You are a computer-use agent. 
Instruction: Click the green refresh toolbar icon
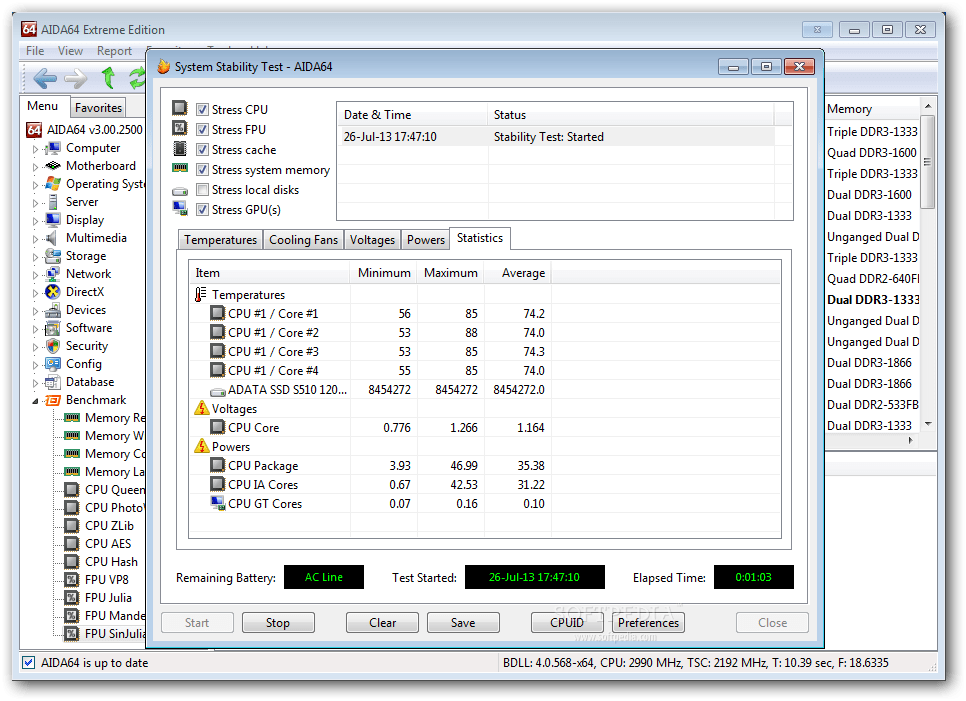[137, 78]
